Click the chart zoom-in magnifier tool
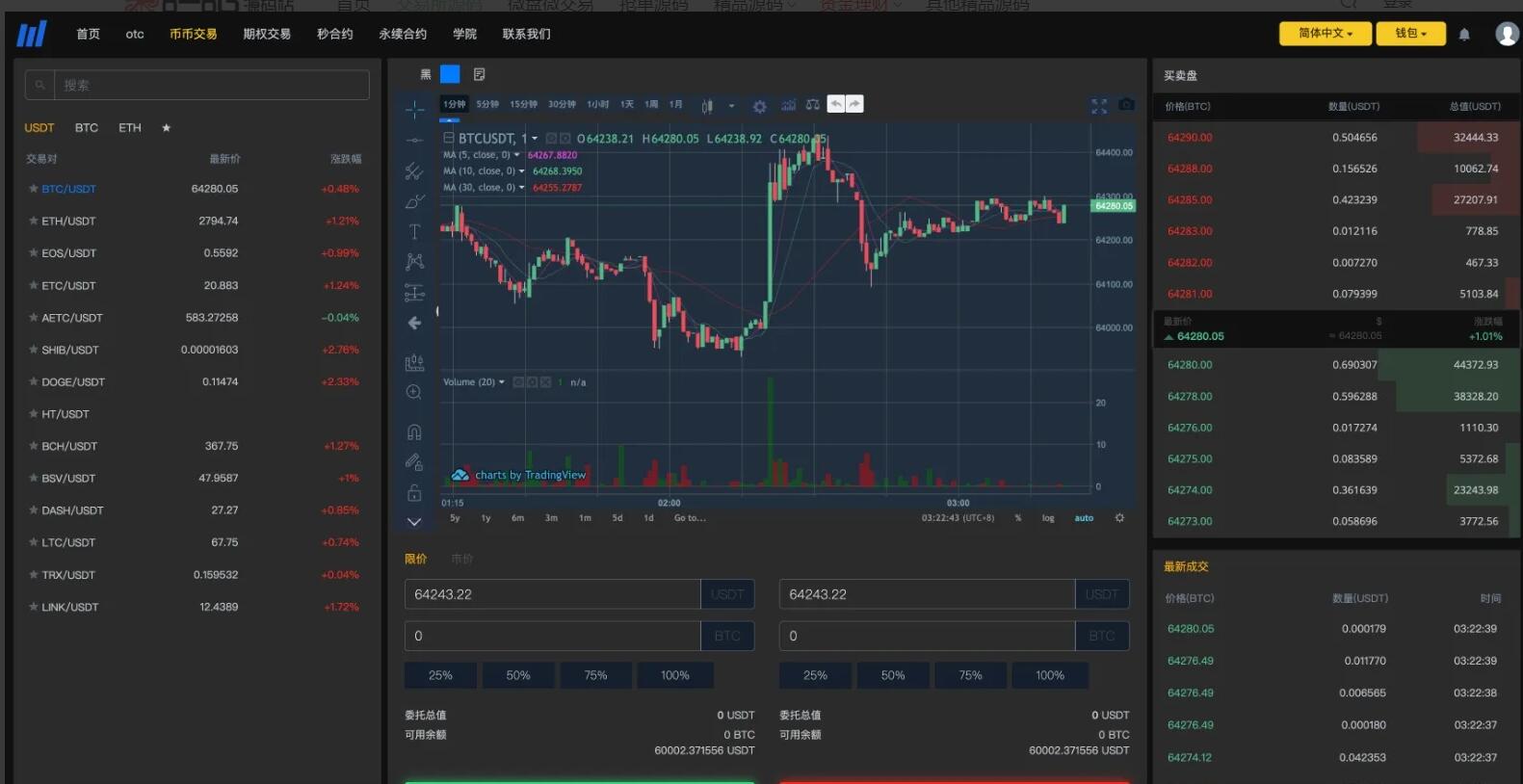 414,392
